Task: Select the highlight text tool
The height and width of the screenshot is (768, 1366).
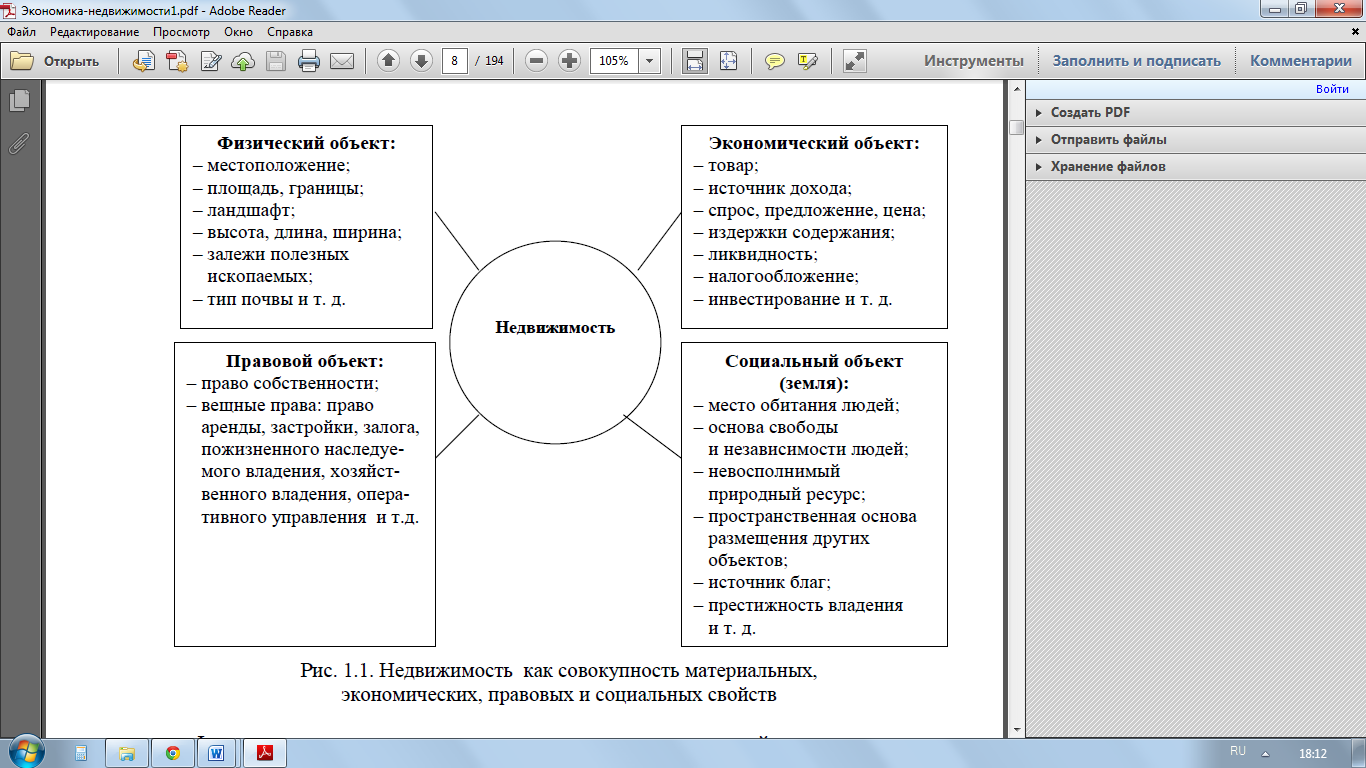Action: pyautogui.click(x=808, y=61)
